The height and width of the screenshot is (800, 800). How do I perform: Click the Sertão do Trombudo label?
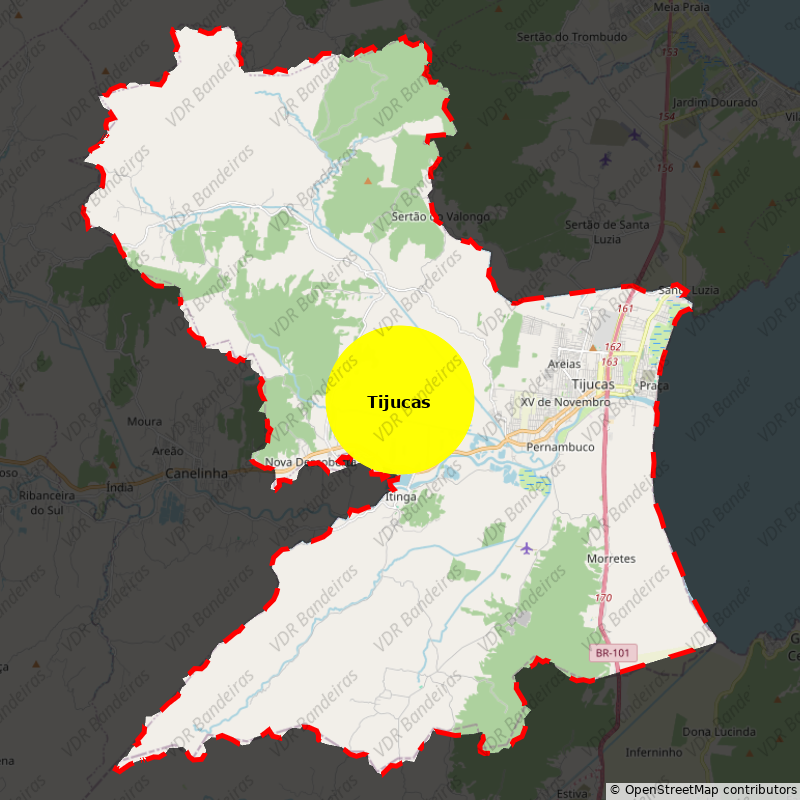click(572, 37)
